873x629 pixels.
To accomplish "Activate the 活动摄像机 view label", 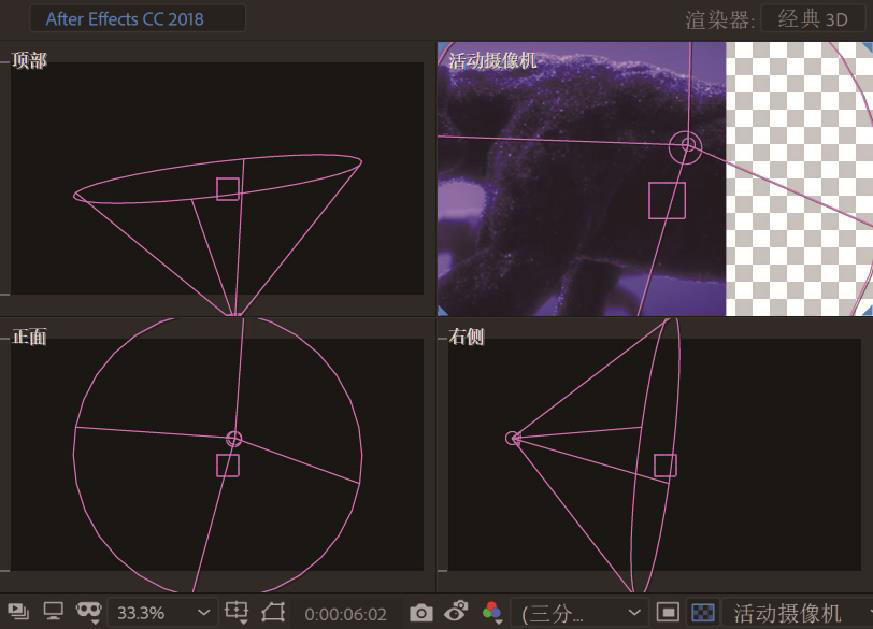I will pos(492,60).
